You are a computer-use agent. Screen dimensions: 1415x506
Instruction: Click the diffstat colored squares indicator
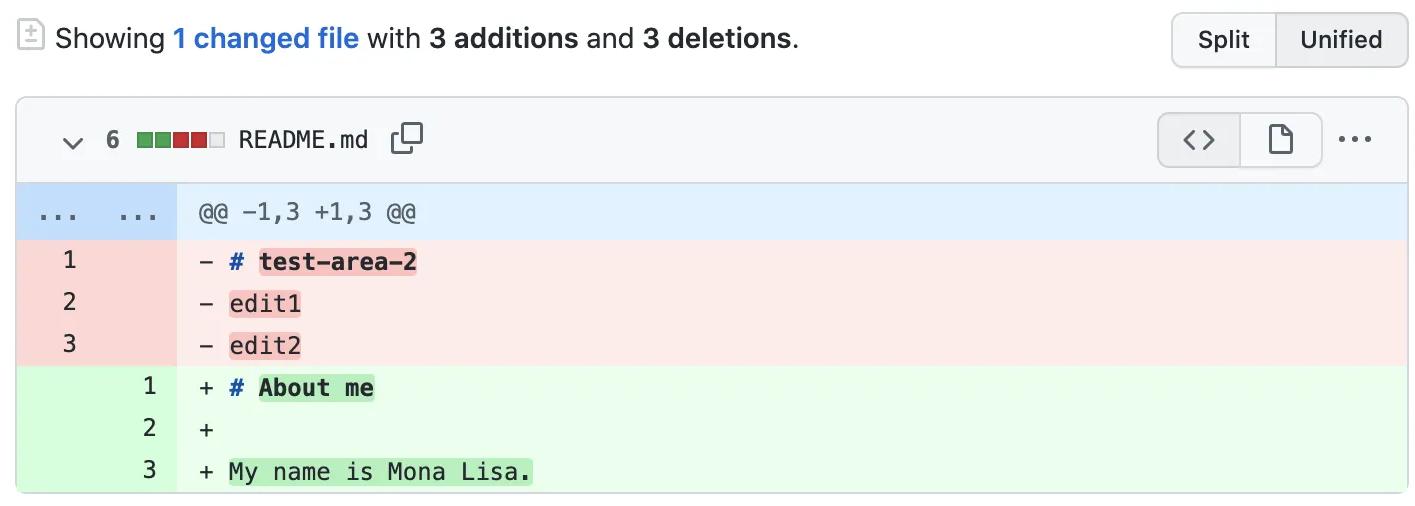(180, 140)
